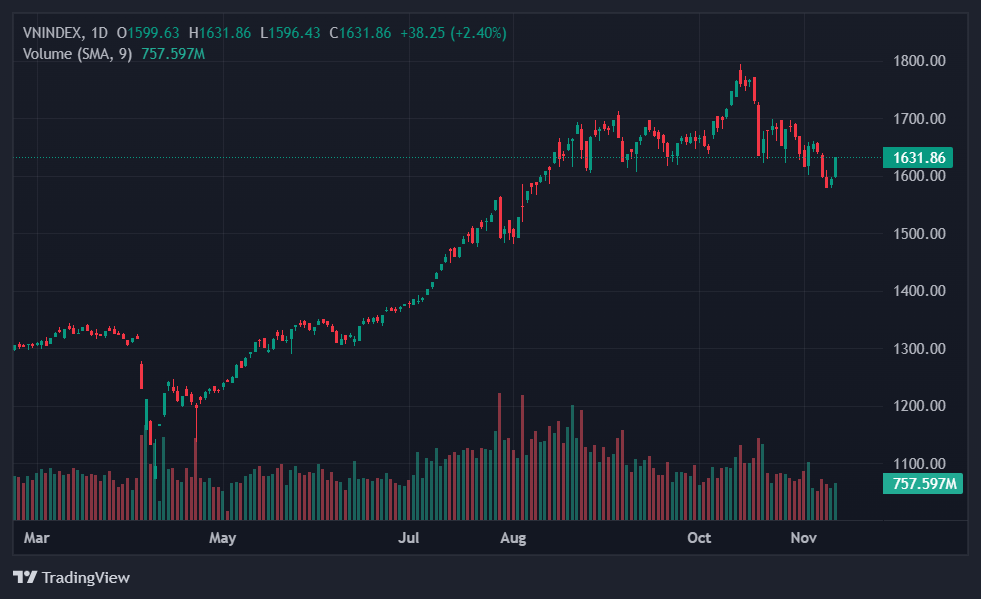Viewport: 981px width, 599px height.
Task: Select the green 1631.86 price label on axis
Action: point(918,157)
